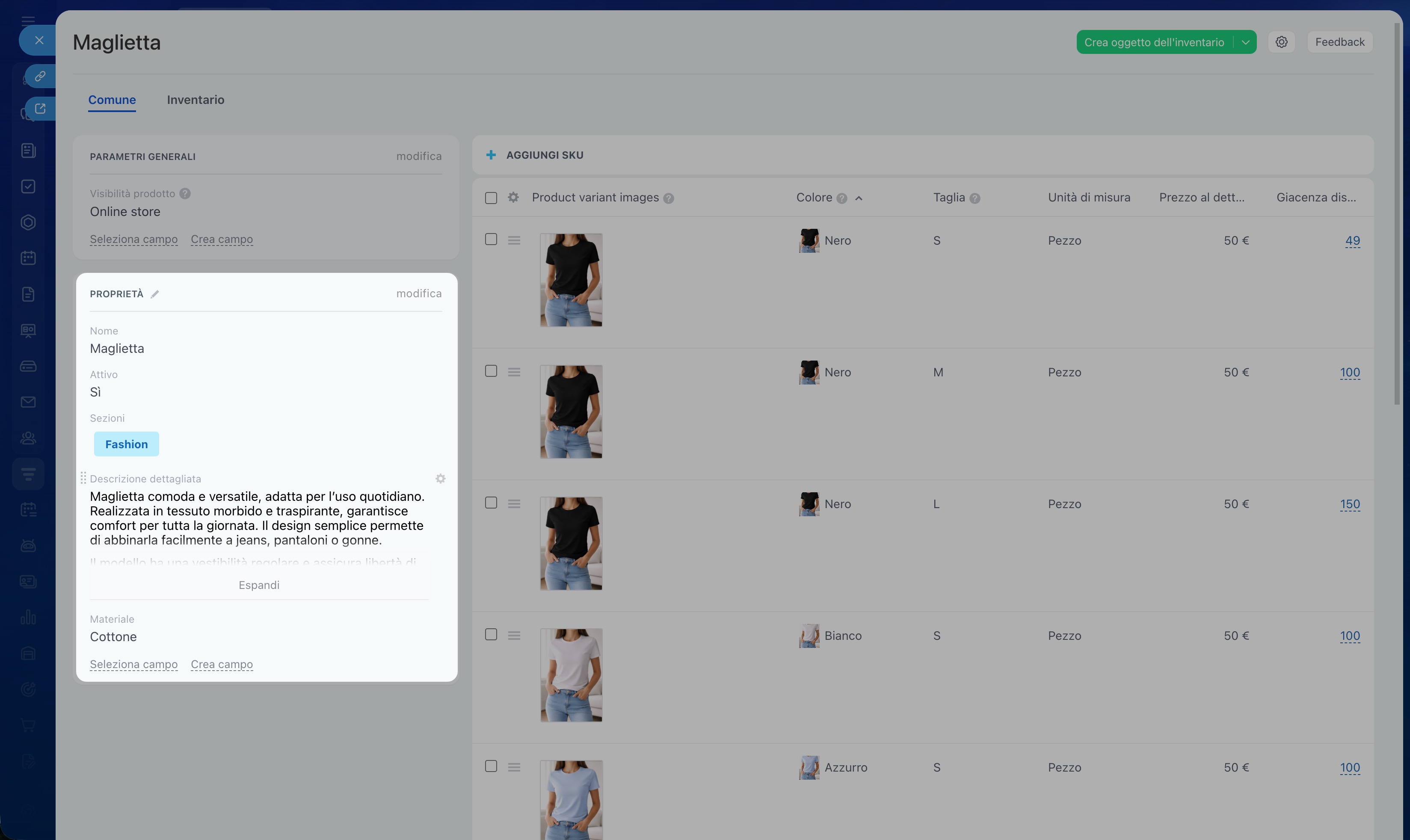Image resolution: width=1410 pixels, height=840 pixels.
Task: Open the dropdown arrow on Crea oggetto dell'inventario
Action: pos(1245,42)
